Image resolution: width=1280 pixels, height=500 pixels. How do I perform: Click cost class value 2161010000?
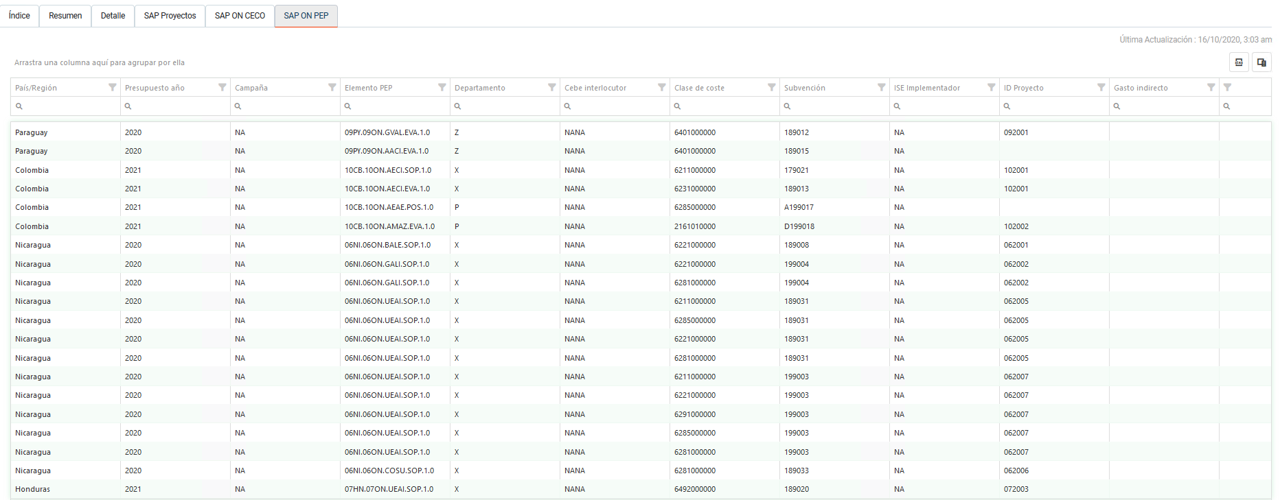click(x=725, y=226)
